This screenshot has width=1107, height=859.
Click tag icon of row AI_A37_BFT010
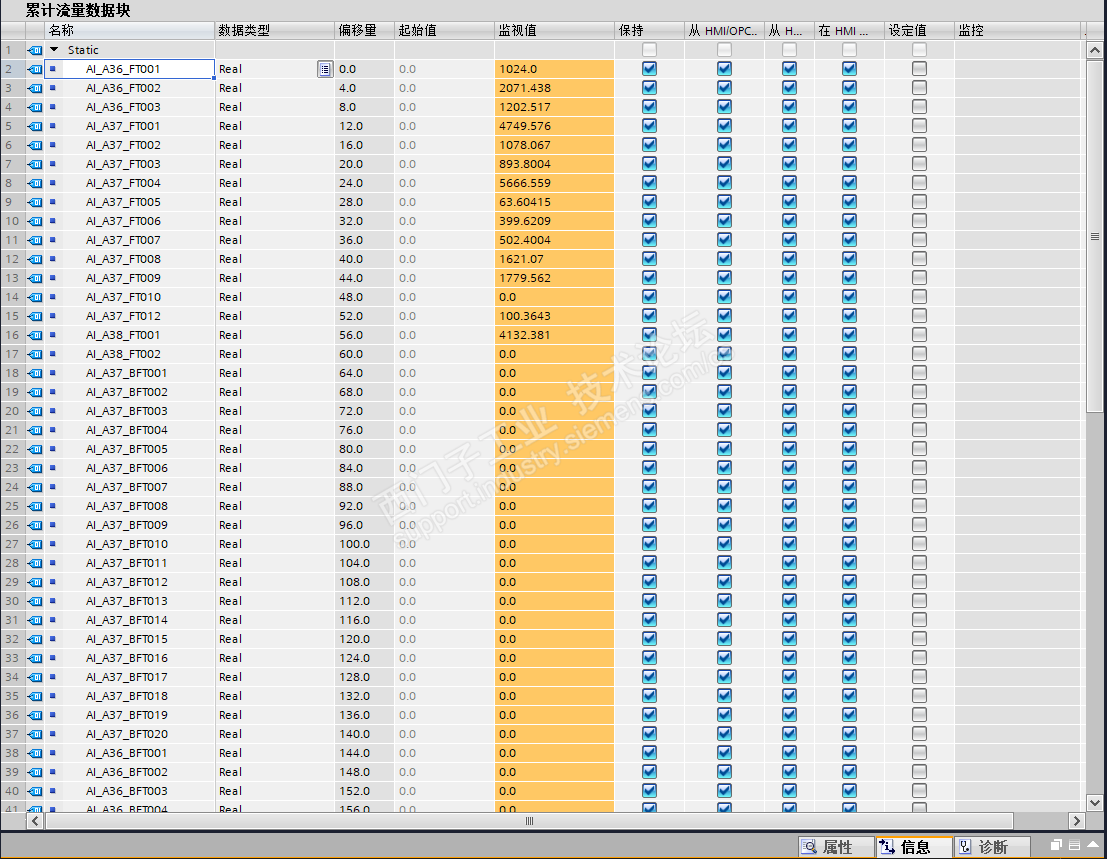click(x=35, y=544)
